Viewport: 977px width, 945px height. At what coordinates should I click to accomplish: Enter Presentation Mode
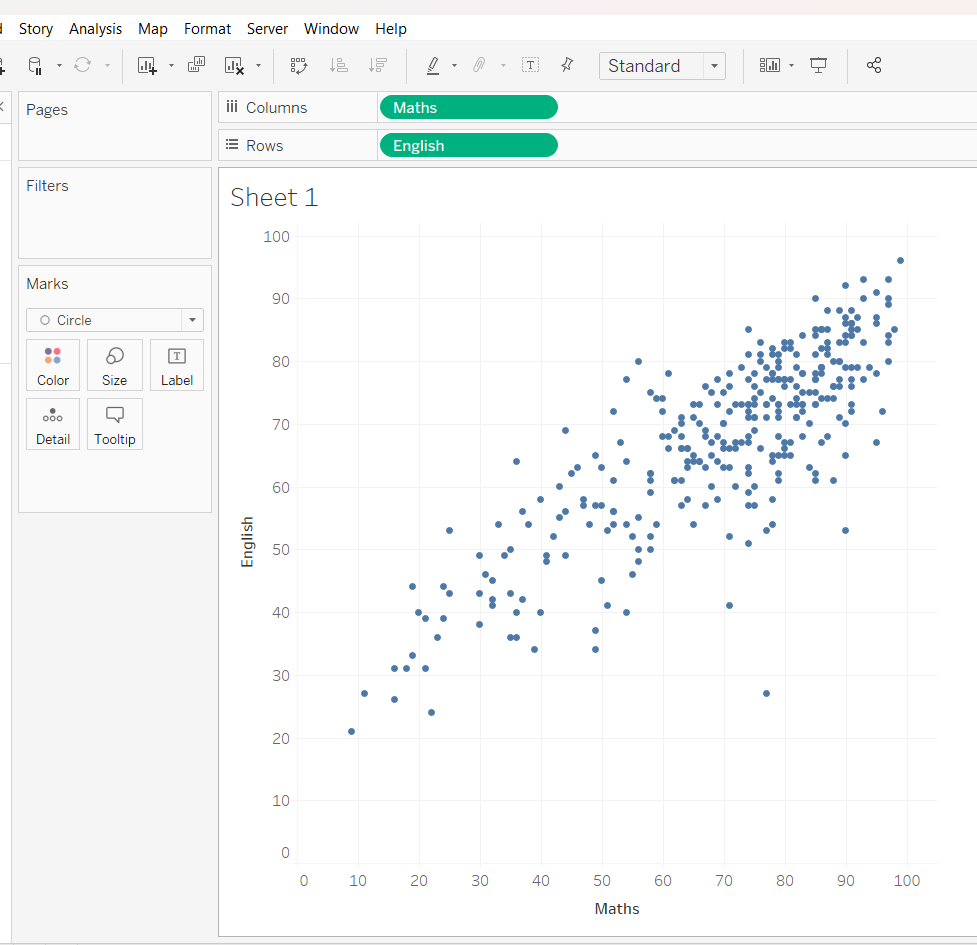pyautogui.click(x=819, y=66)
